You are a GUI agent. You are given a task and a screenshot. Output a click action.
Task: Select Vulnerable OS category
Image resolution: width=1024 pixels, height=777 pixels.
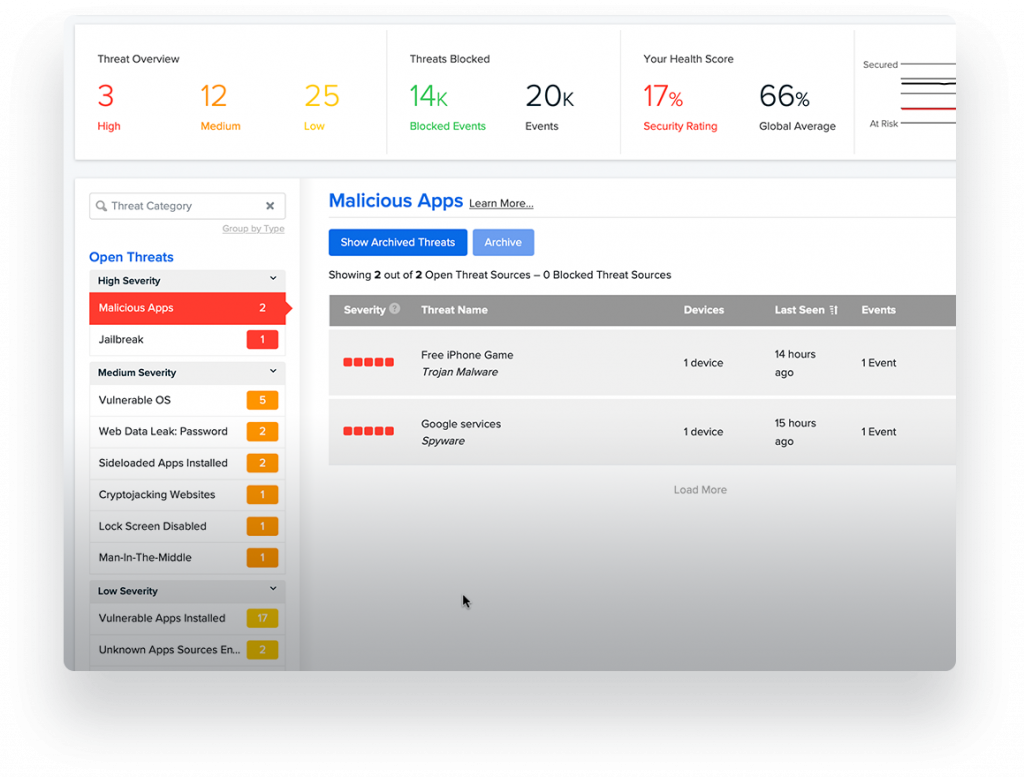point(187,400)
